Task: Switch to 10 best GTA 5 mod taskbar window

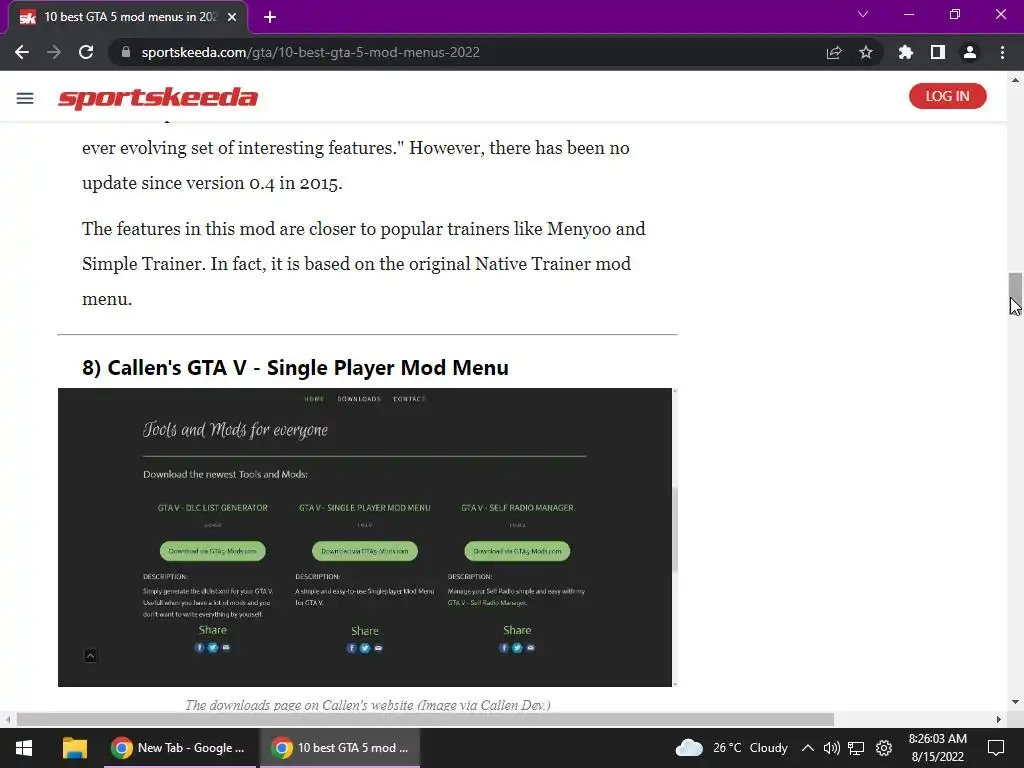Action: coord(340,748)
